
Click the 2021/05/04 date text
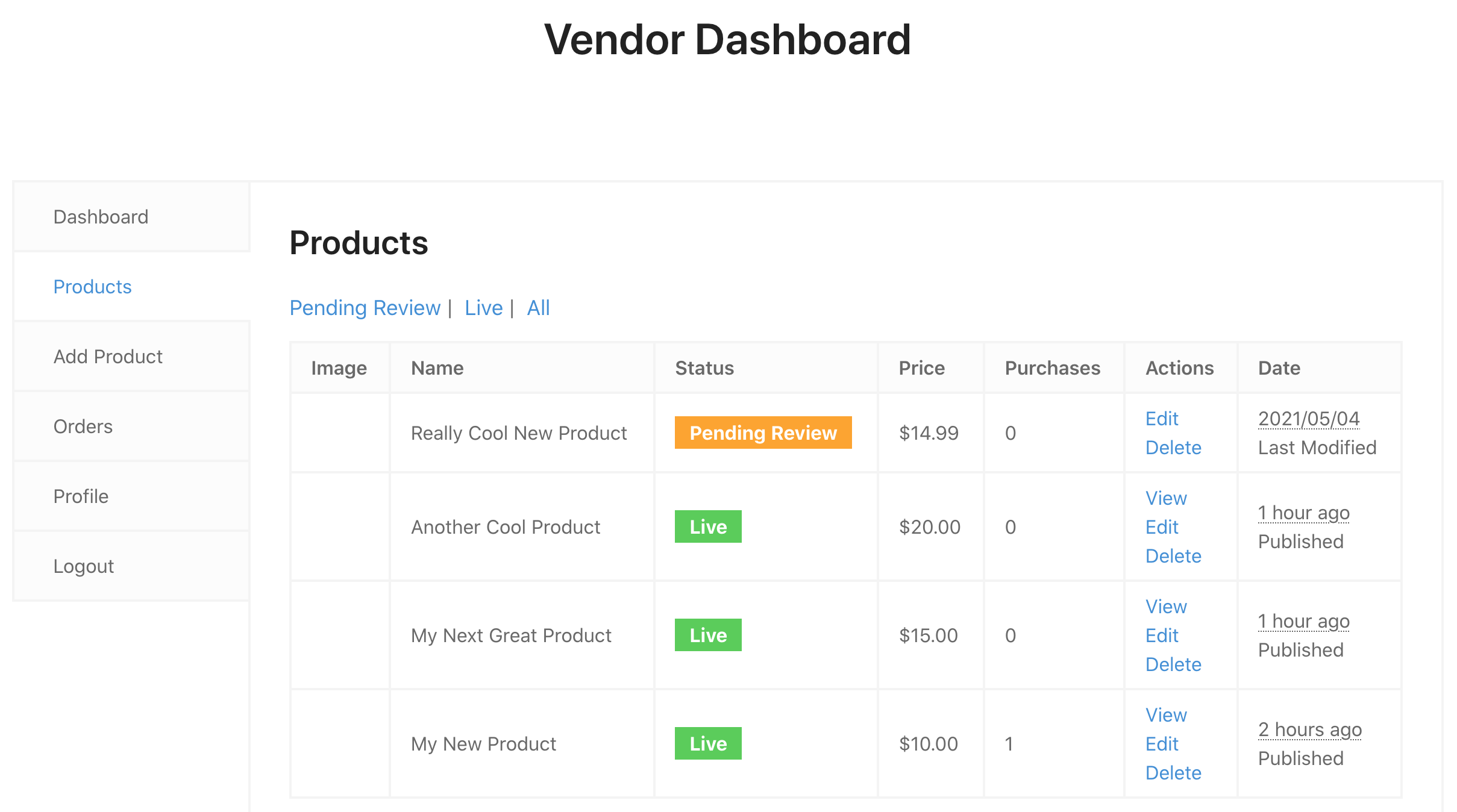(1309, 419)
